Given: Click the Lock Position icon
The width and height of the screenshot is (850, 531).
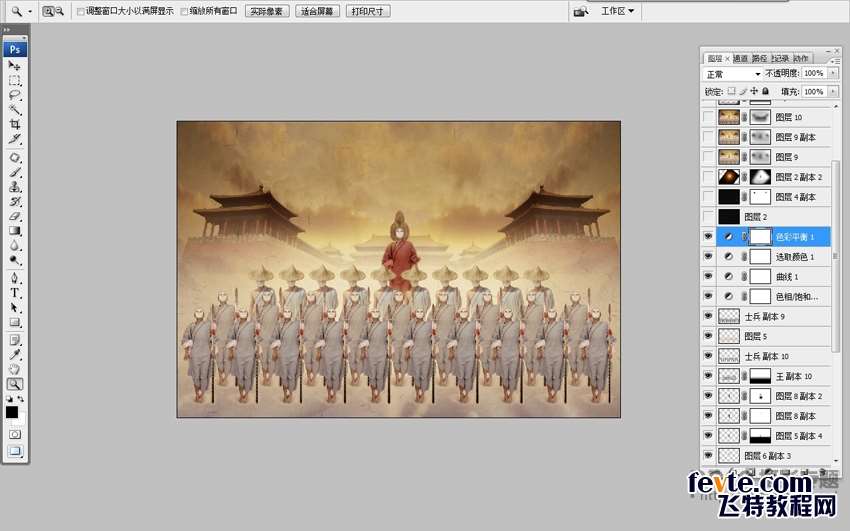Looking at the screenshot, I should coord(754,91).
